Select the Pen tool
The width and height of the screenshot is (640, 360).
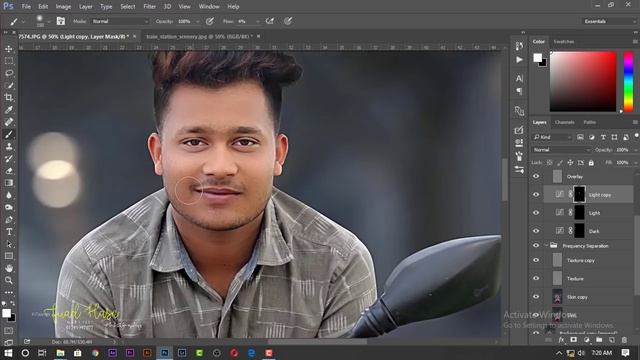[x=9, y=220]
